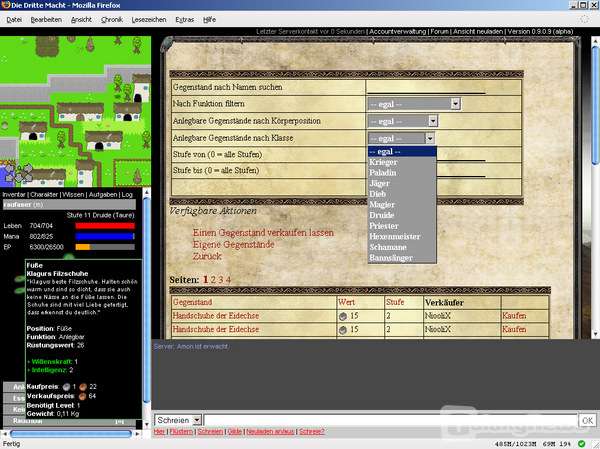Click Kaufen in second item row

point(514,329)
